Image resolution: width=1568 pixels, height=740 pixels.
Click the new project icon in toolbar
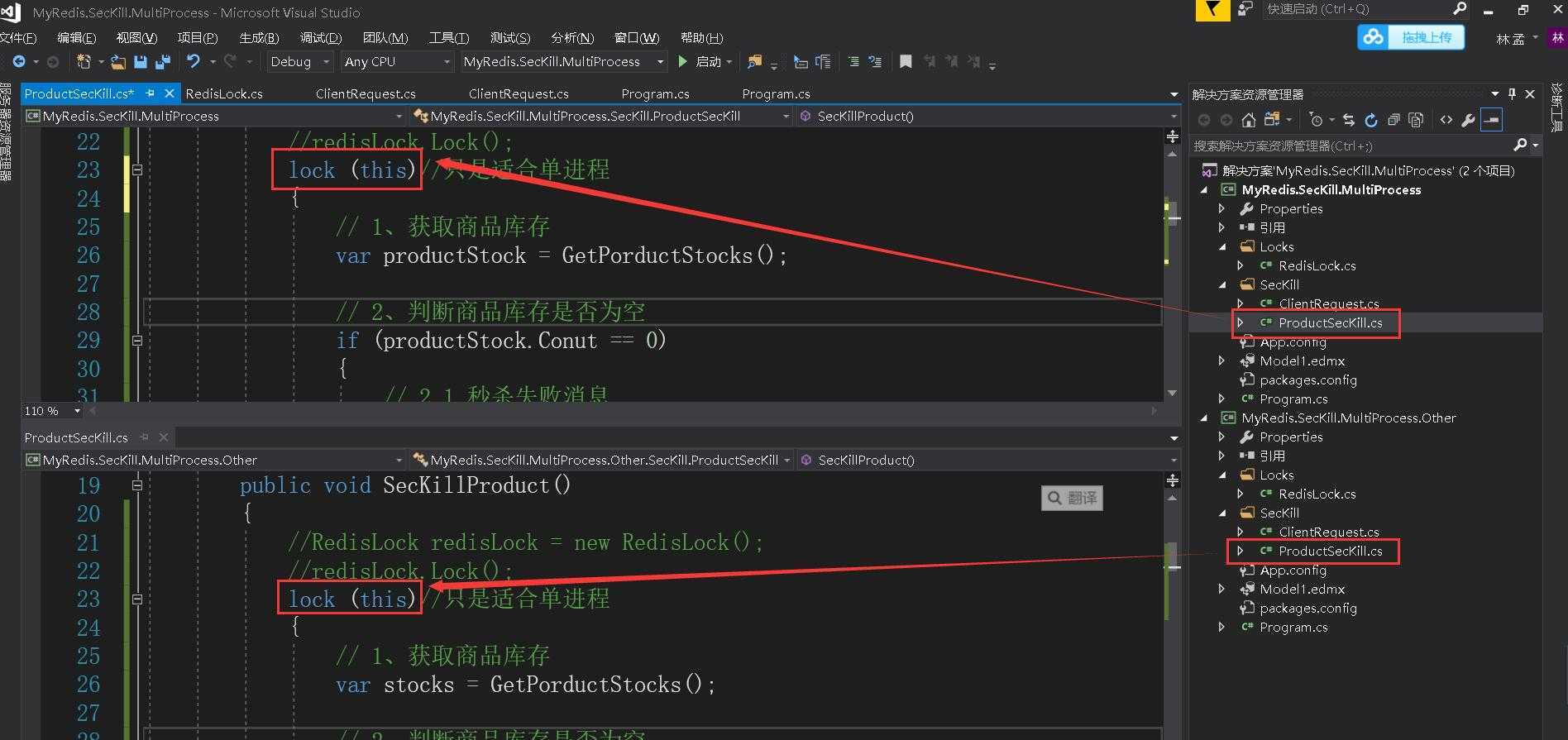[x=84, y=61]
